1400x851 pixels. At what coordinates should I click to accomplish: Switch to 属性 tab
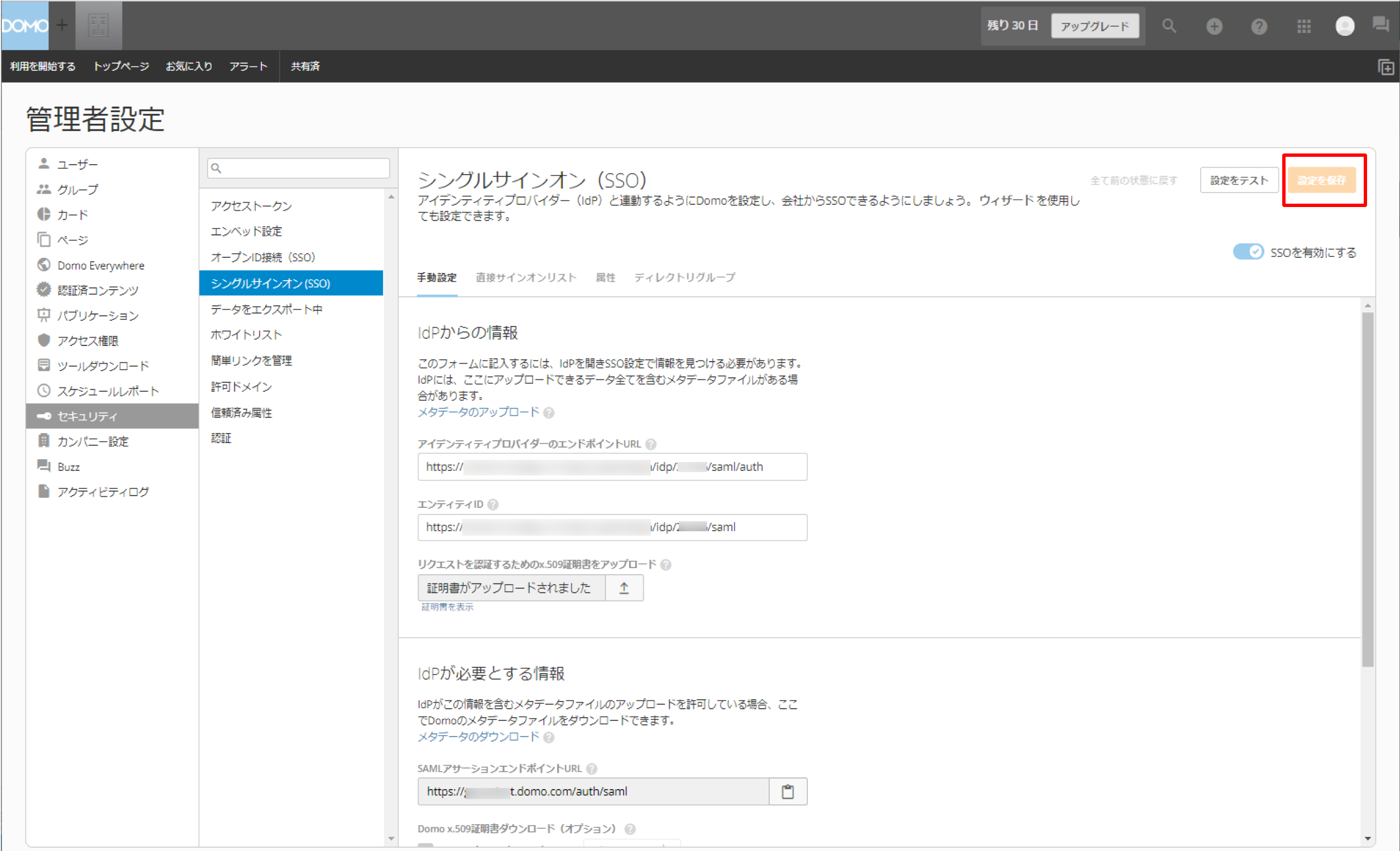[606, 277]
